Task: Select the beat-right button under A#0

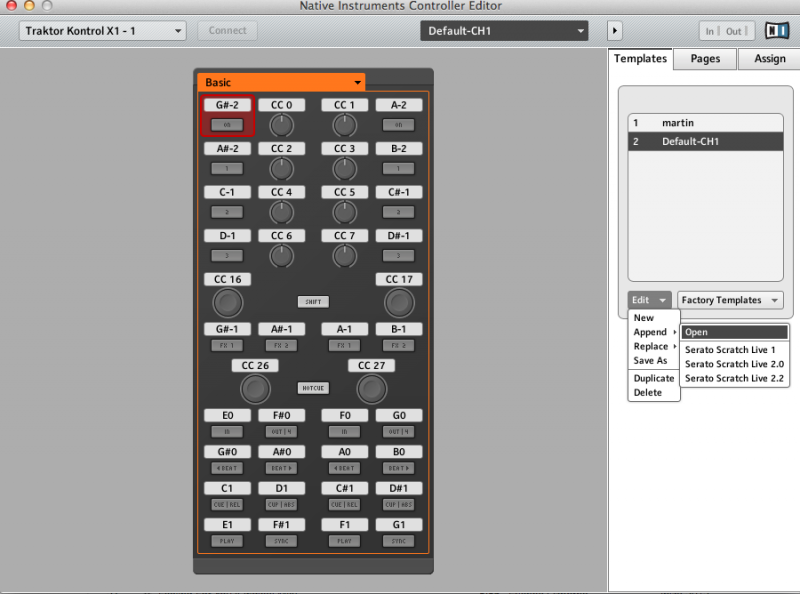Action: pyautogui.click(x=282, y=468)
